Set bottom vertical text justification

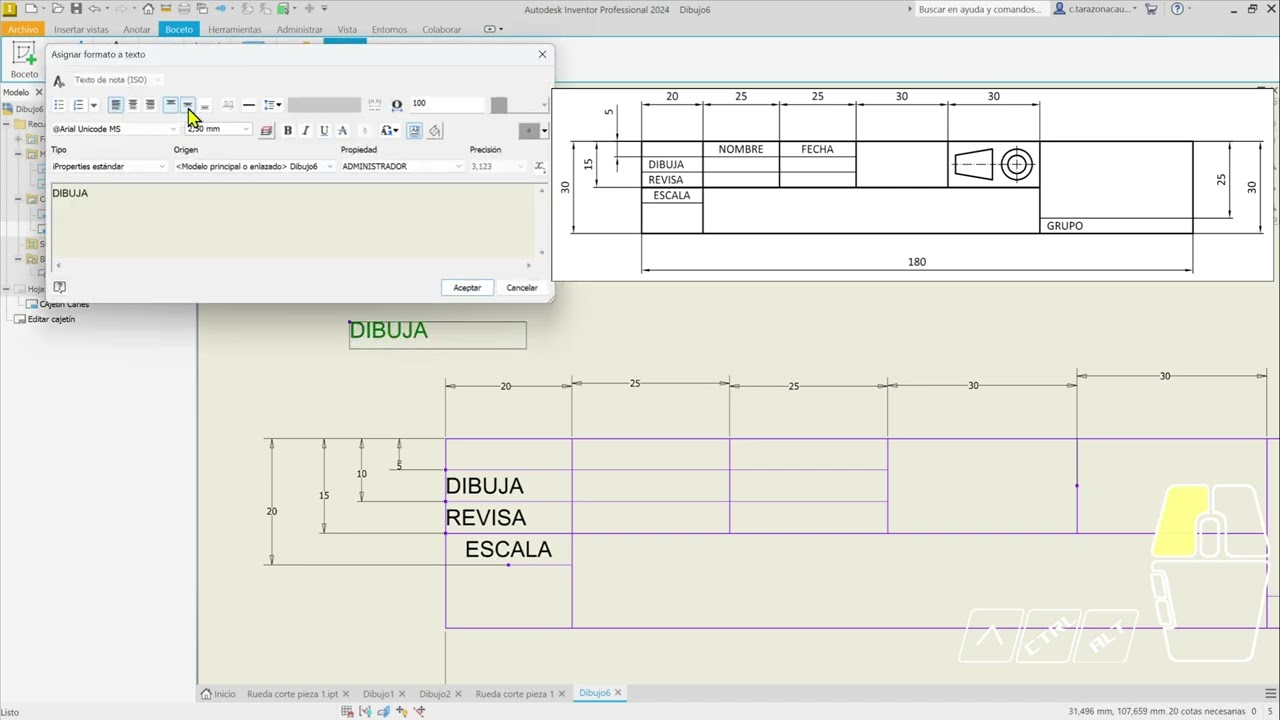(x=204, y=105)
